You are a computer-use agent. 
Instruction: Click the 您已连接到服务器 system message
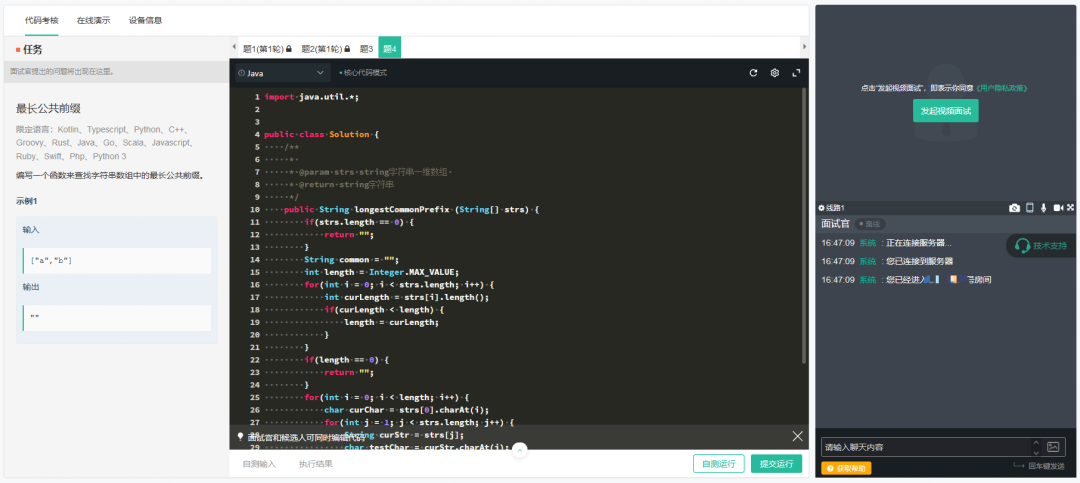tap(920, 261)
